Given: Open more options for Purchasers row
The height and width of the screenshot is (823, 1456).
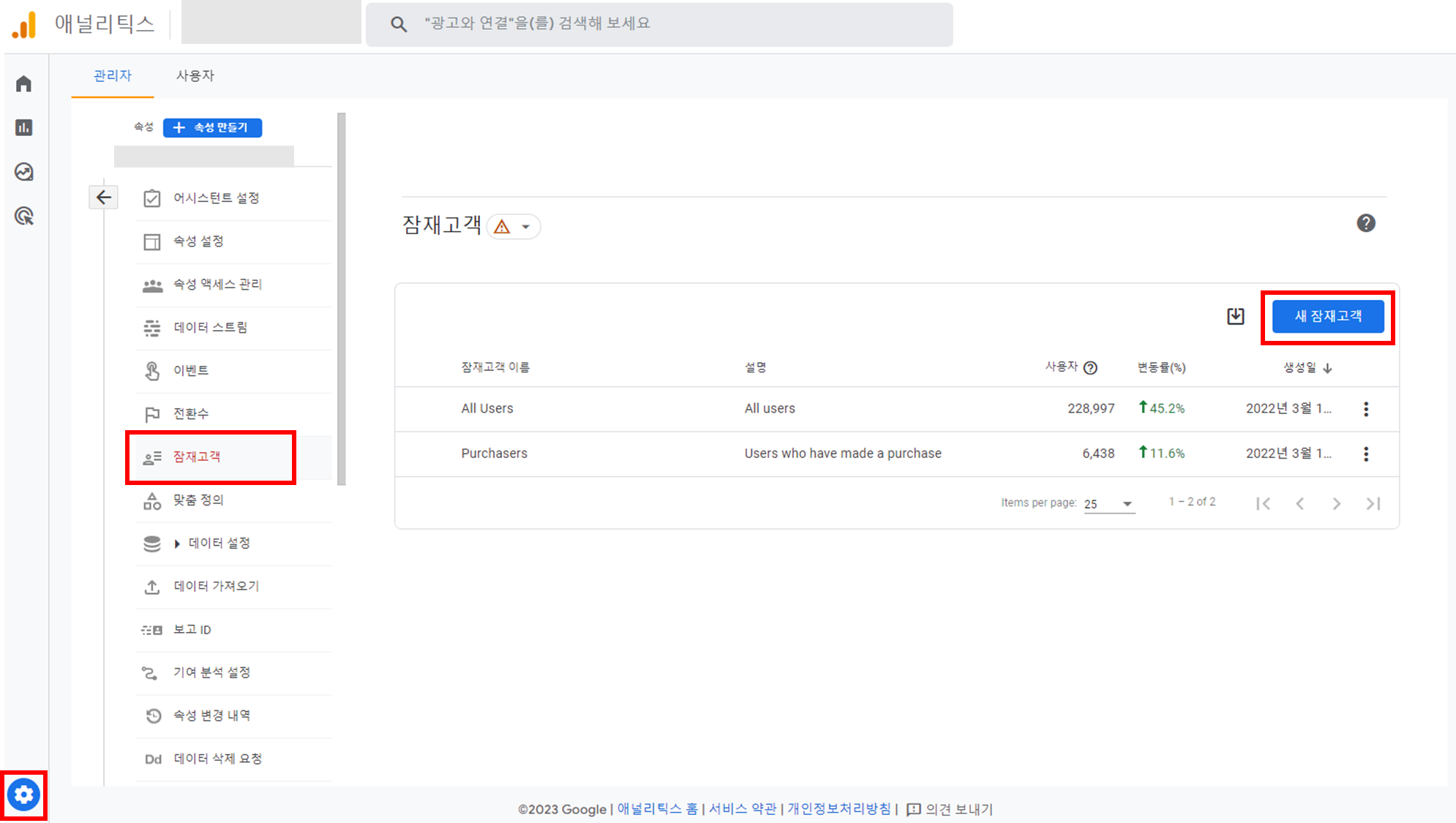Looking at the screenshot, I should [x=1365, y=454].
